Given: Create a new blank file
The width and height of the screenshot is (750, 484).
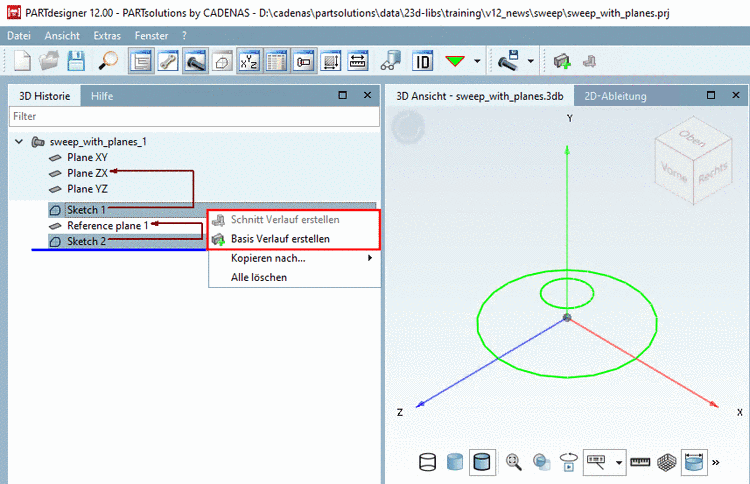Looking at the screenshot, I should coord(22,61).
